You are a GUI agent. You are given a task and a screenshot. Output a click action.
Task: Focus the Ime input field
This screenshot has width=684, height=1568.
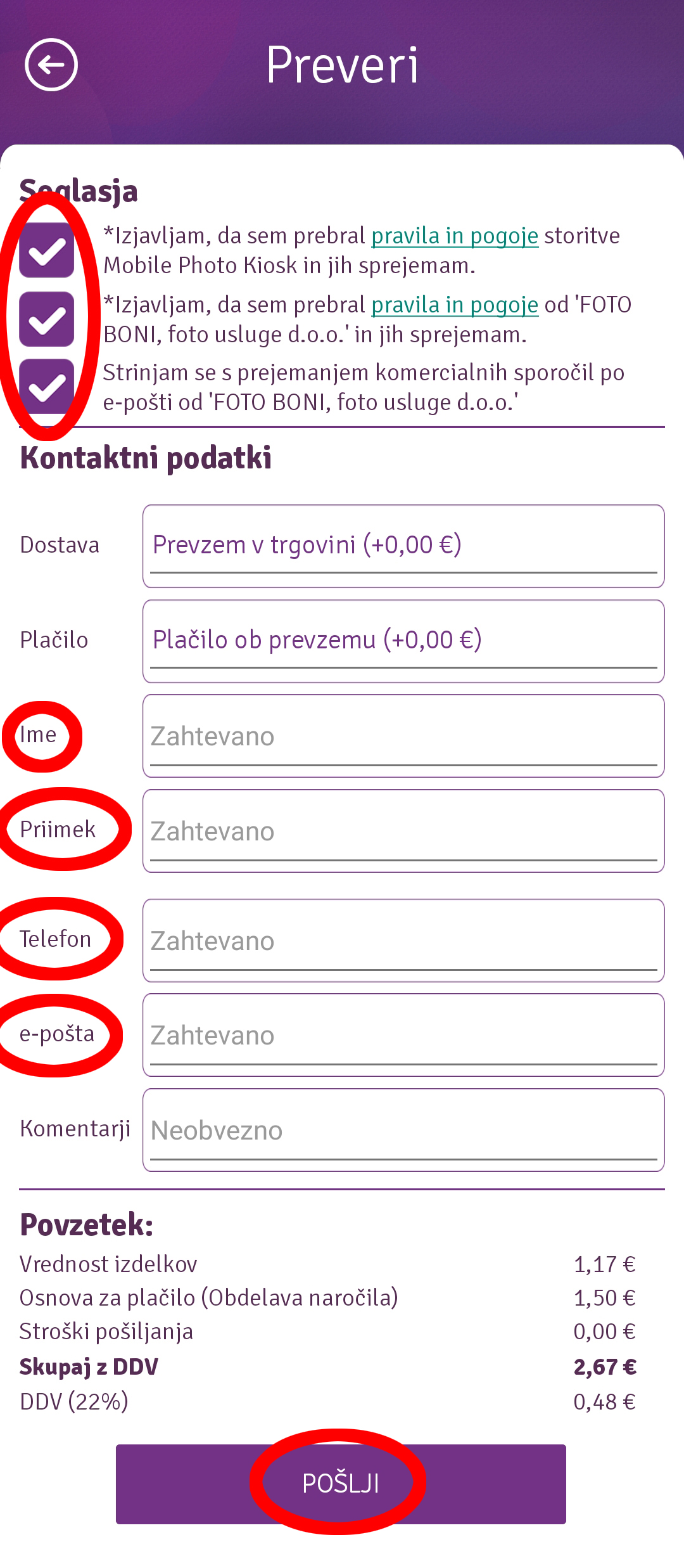[x=403, y=736]
